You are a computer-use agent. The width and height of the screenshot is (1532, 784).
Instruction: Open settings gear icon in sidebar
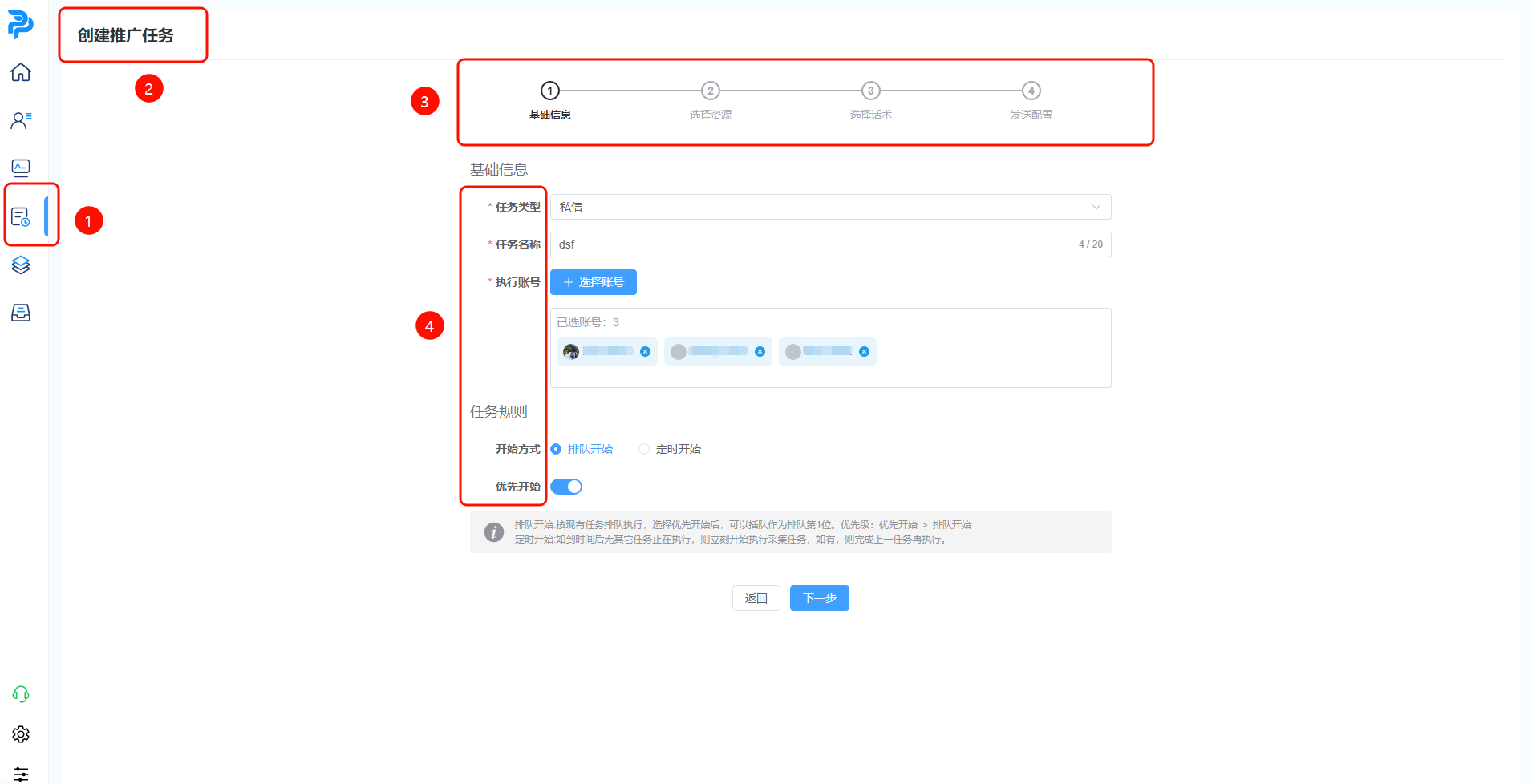click(x=21, y=734)
